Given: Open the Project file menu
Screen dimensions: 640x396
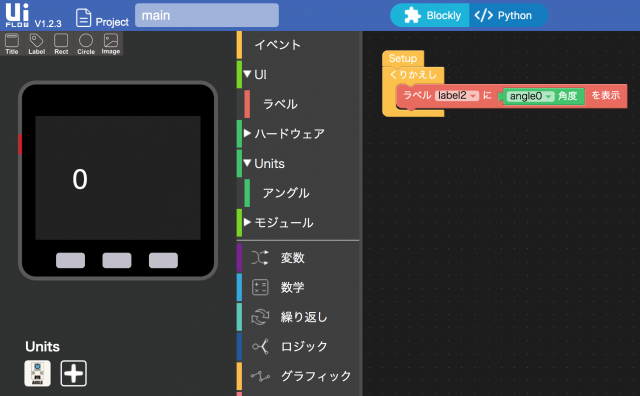Looking at the screenshot, I should pos(102,18).
